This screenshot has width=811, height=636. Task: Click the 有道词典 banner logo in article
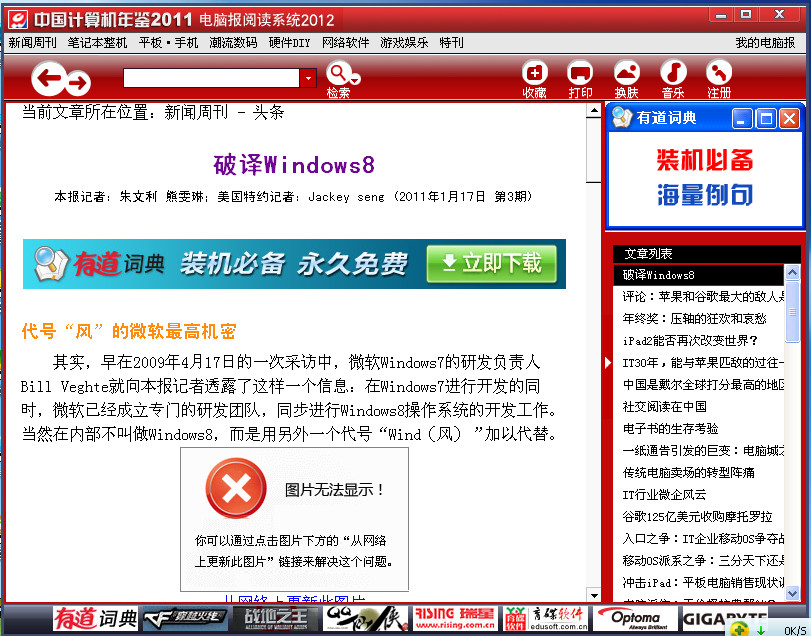click(x=99, y=264)
